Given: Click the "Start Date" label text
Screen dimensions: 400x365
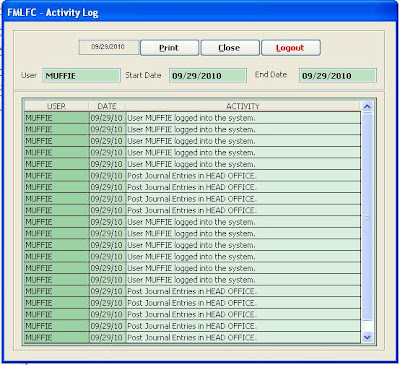Looking at the screenshot, I should [x=143, y=75].
